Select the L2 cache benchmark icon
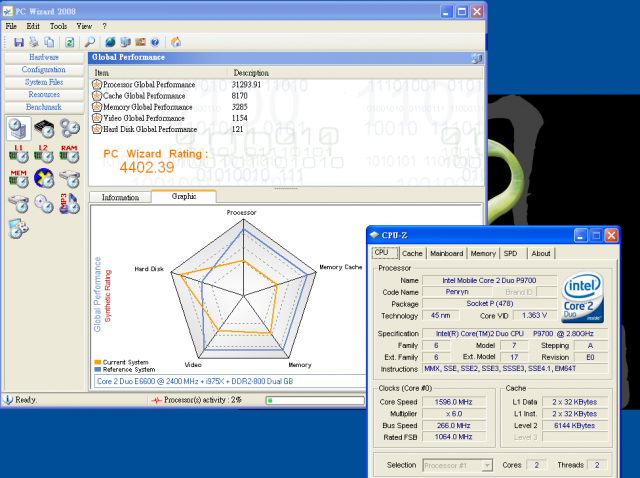The width and height of the screenshot is (640, 478). (44, 153)
